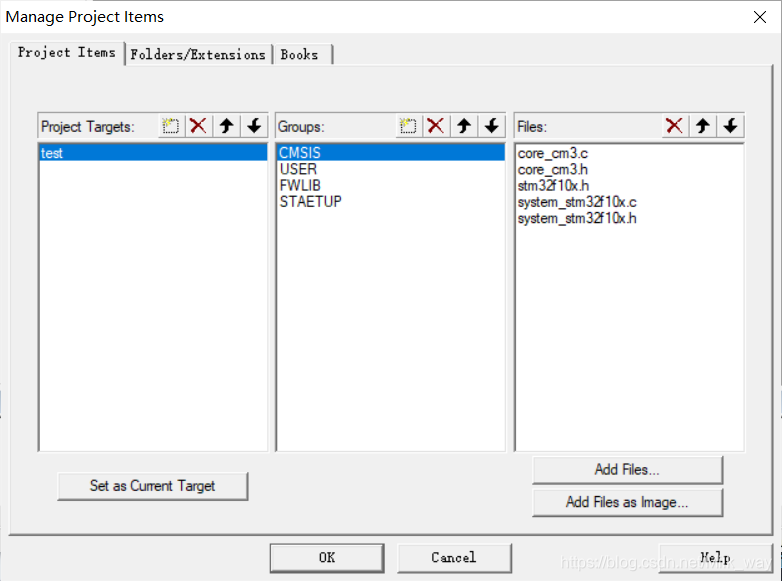Click the Add Files... button

627,470
